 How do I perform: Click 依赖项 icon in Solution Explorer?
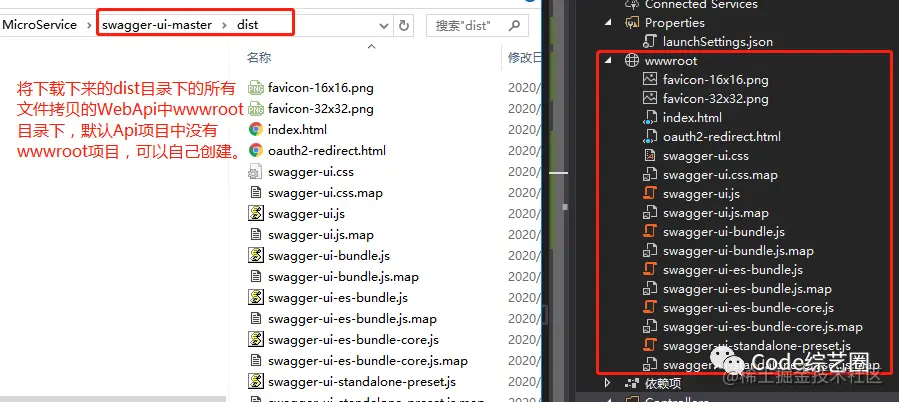[631, 383]
